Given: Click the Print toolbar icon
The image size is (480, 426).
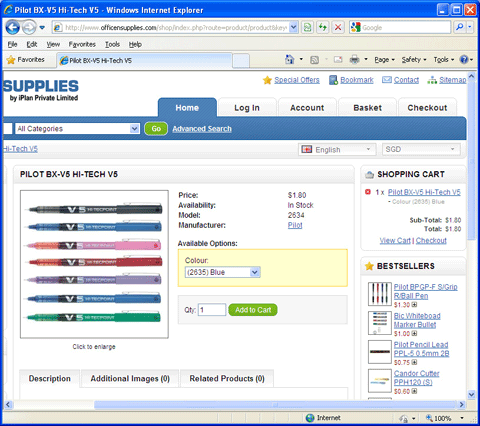Looking at the screenshot, I should [x=354, y=60].
